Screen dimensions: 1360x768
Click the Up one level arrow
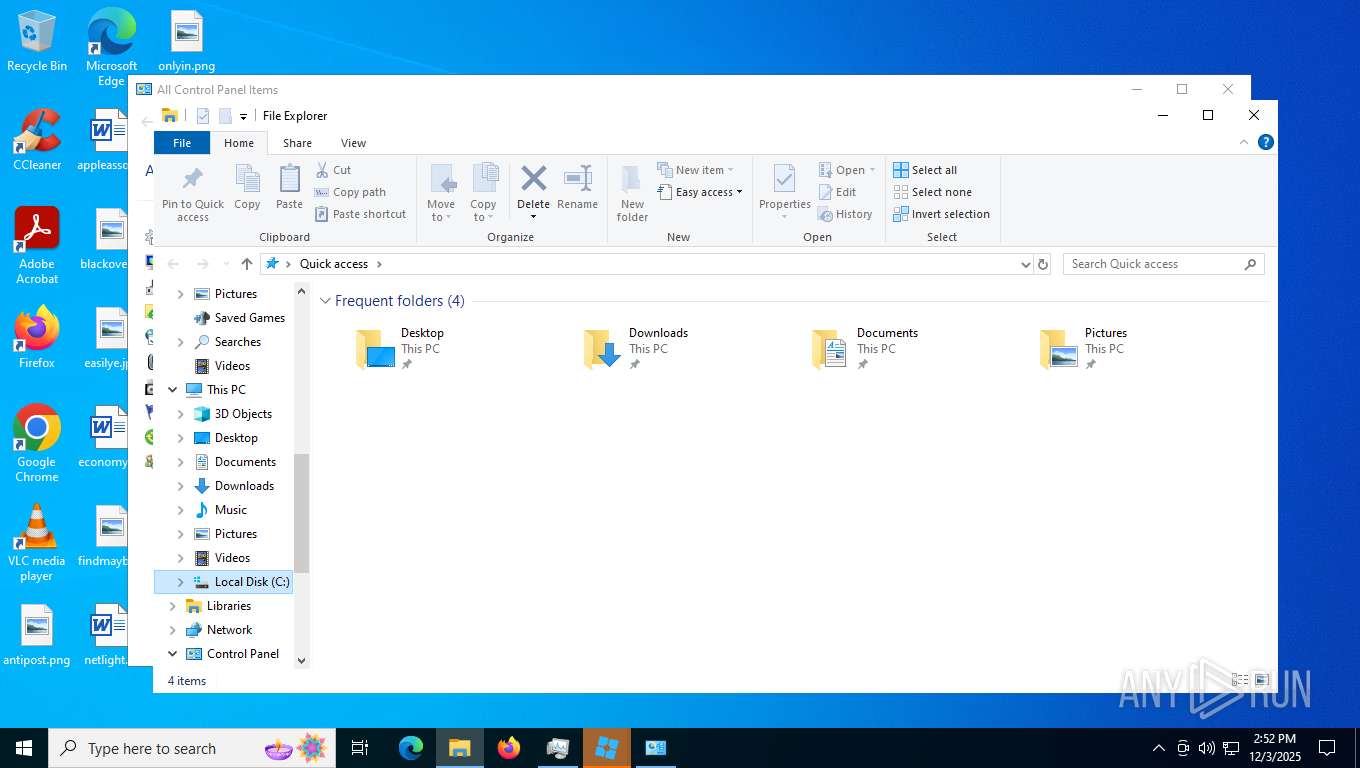point(247,264)
